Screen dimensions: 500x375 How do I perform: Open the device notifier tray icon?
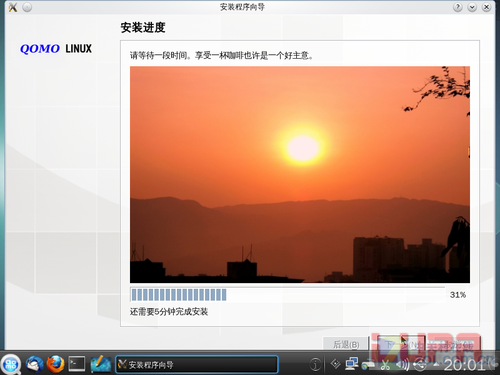point(419,365)
